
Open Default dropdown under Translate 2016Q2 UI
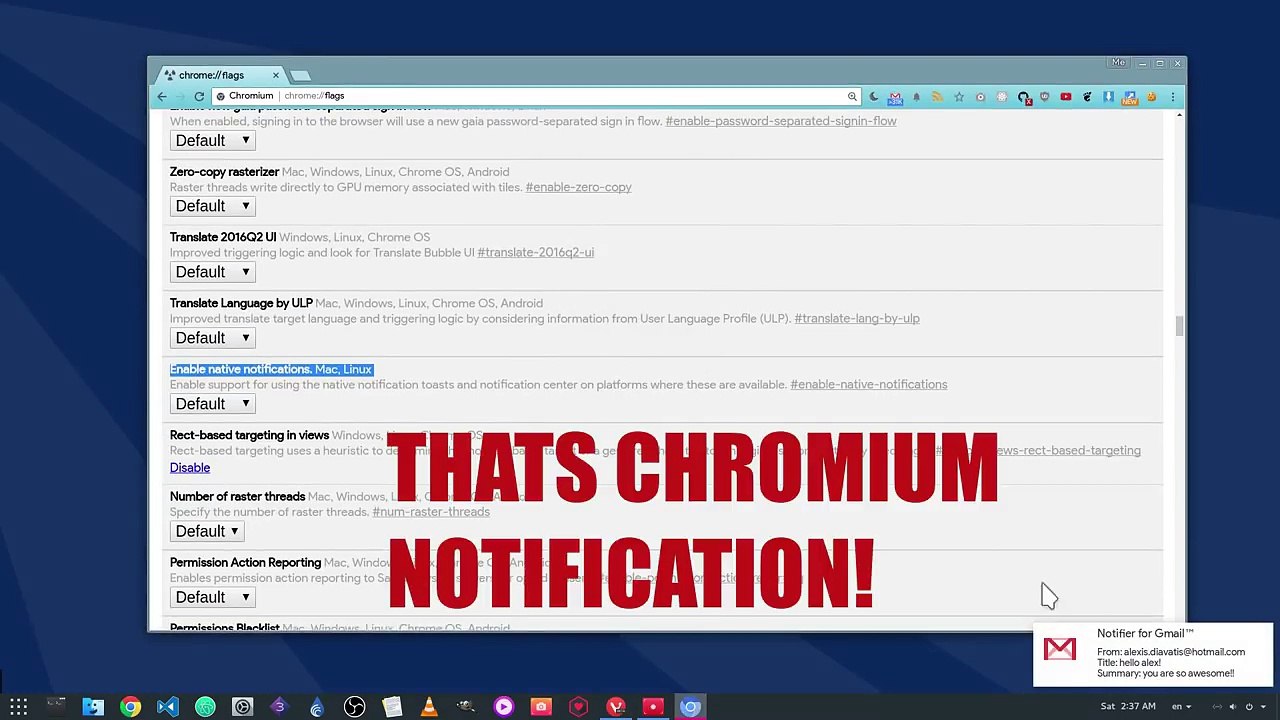point(213,272)
